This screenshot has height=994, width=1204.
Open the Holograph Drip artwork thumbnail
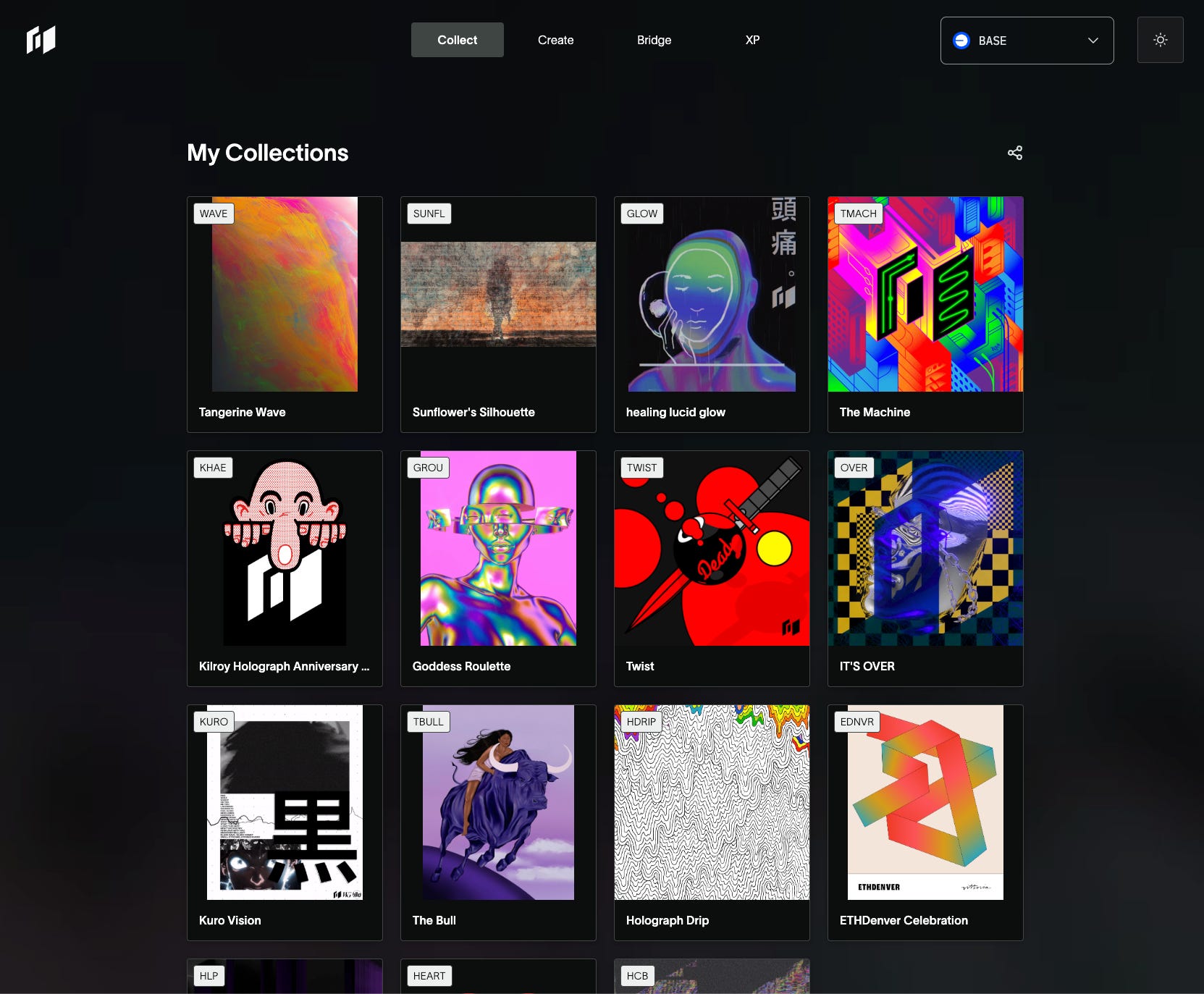pyautogui.click(x=712, y=802)
